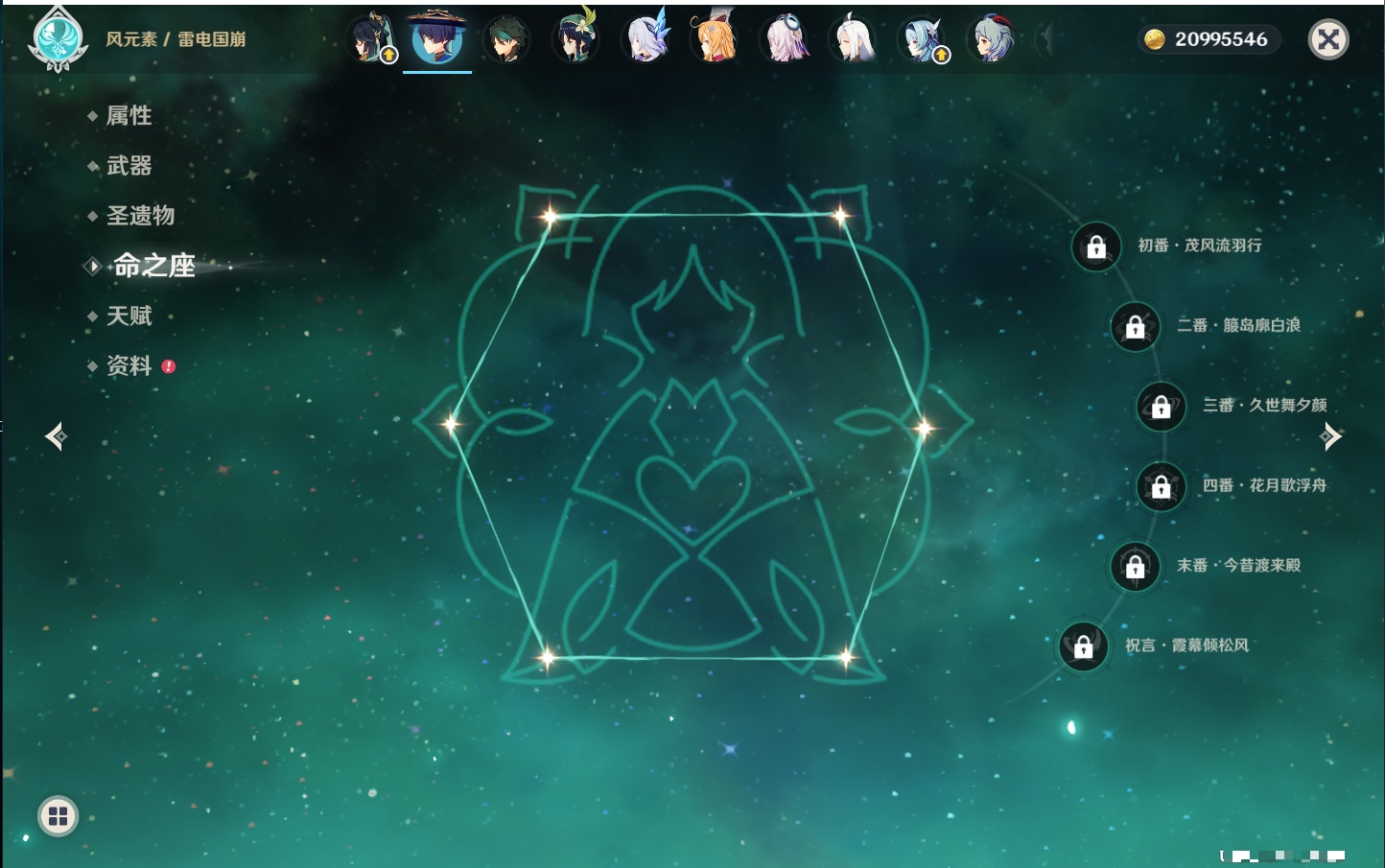Click the lock icon for 初番 · 茂风流羽行
1385x868 pixels.
[1096, 246]
